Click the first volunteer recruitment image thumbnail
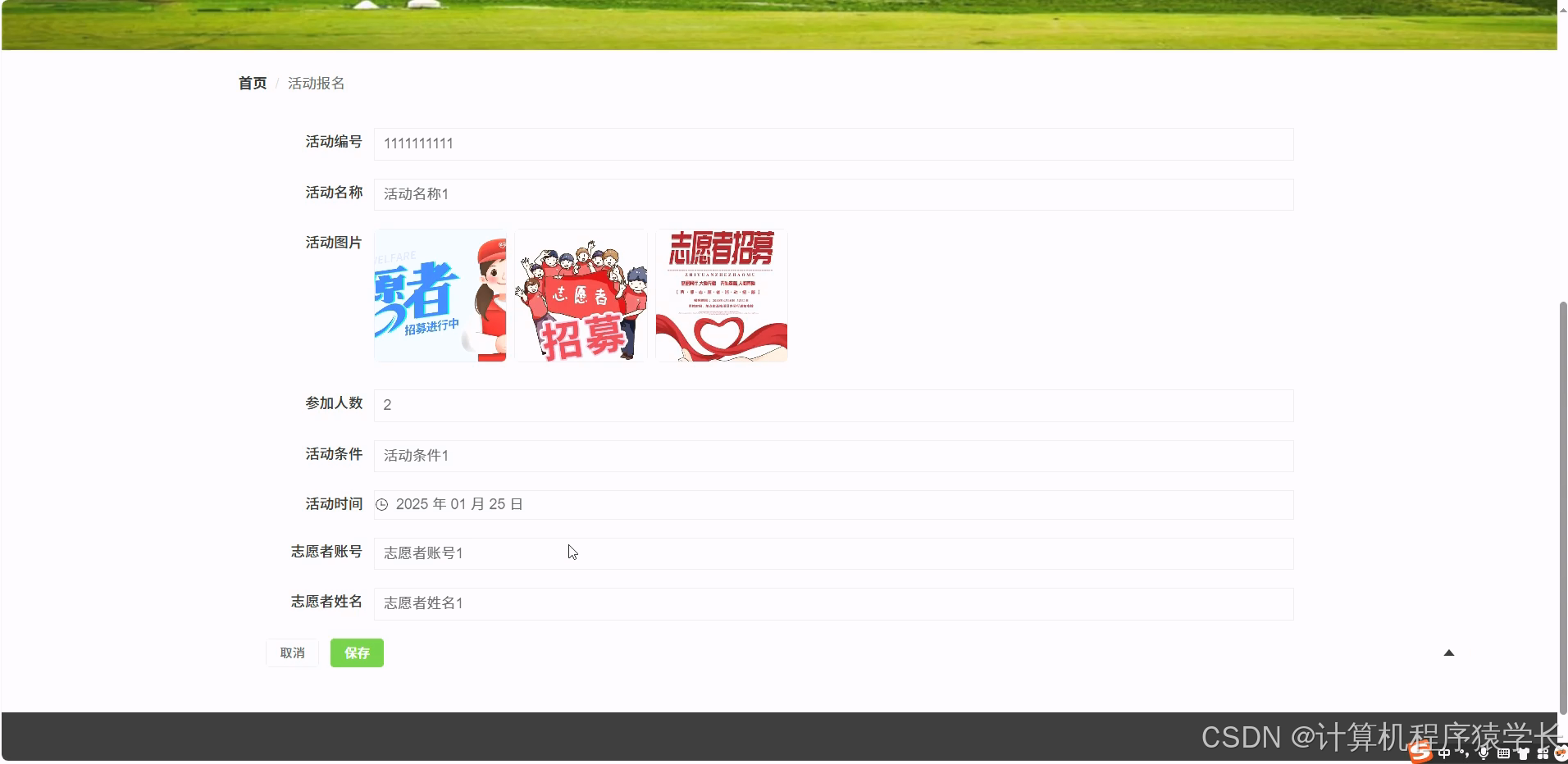Image resolution: width=1568 pixels, height=764 pixels. (440, 295)
